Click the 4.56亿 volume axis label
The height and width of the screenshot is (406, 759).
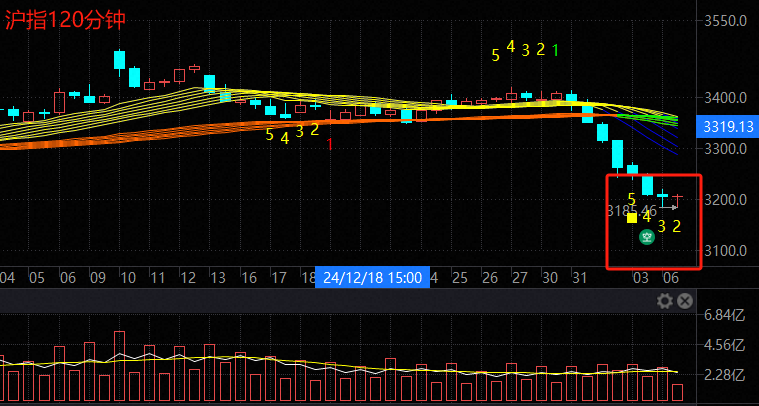725,345
